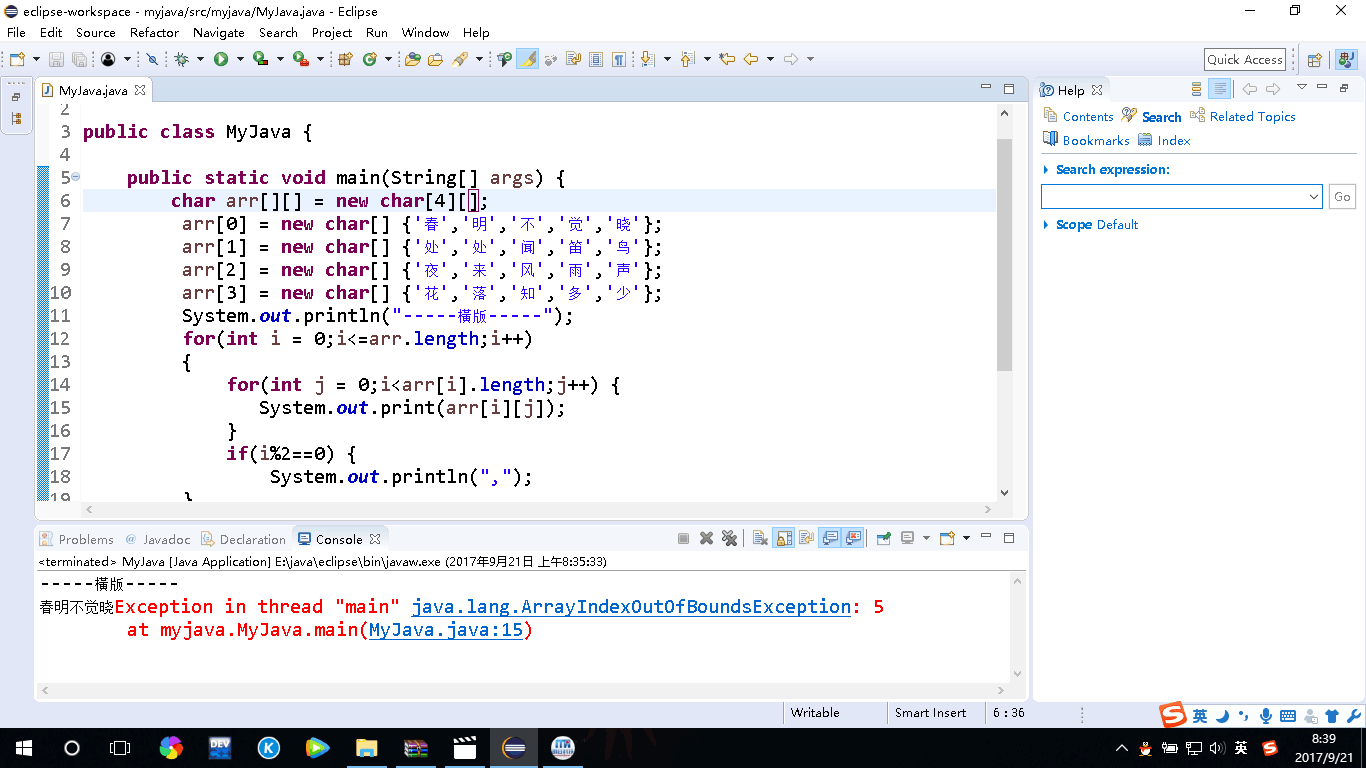
Task: Click the New file toolbar icon
Action: click(x=17, y=59)
